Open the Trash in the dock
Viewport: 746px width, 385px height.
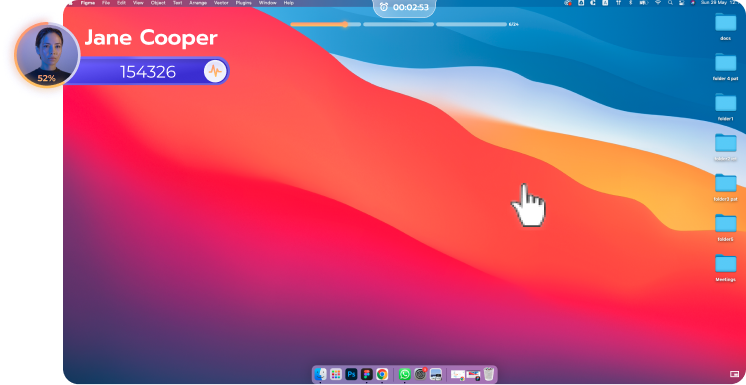point(489,374)
